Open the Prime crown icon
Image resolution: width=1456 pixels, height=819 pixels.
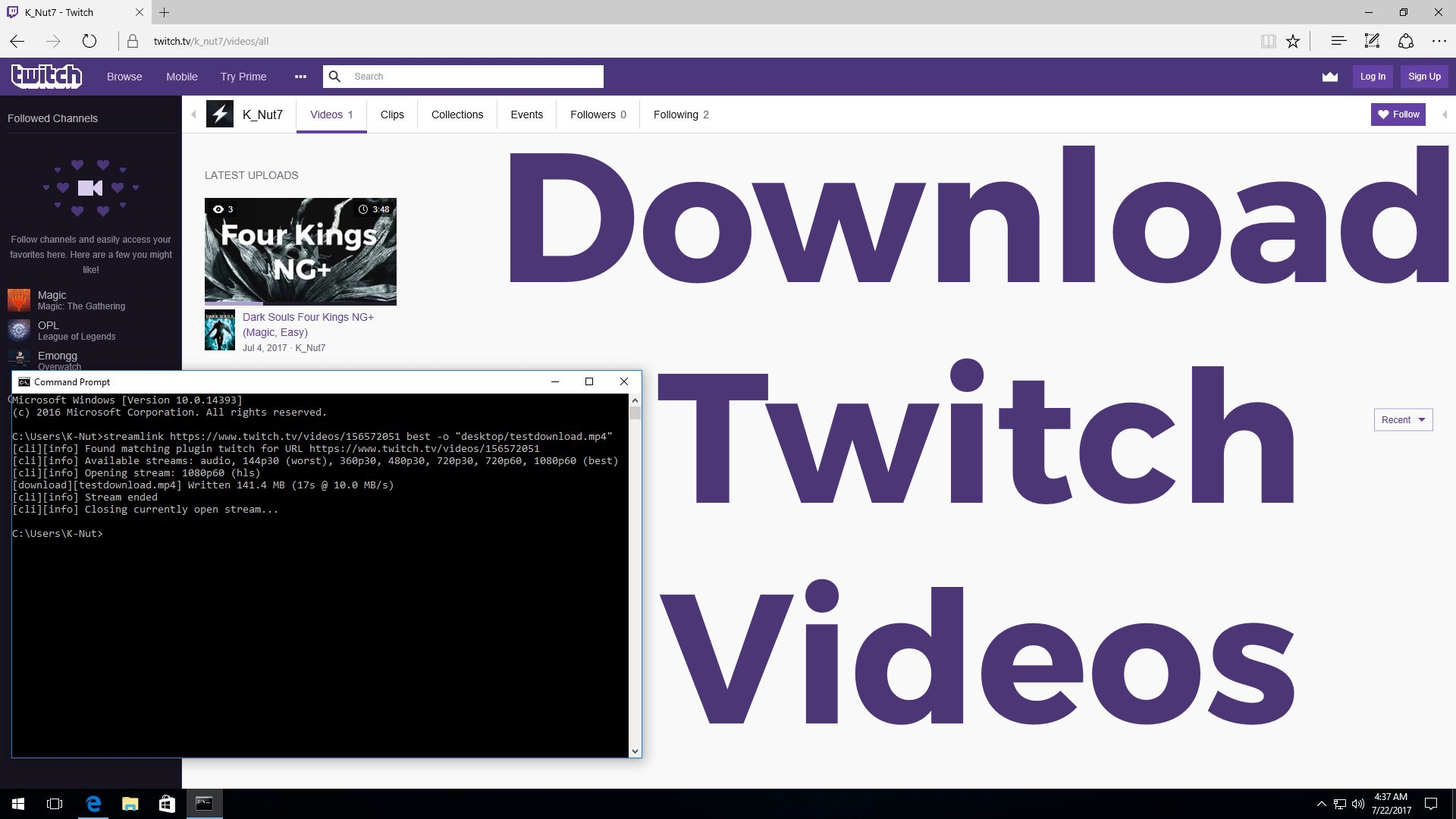(x=1329, y=77)
